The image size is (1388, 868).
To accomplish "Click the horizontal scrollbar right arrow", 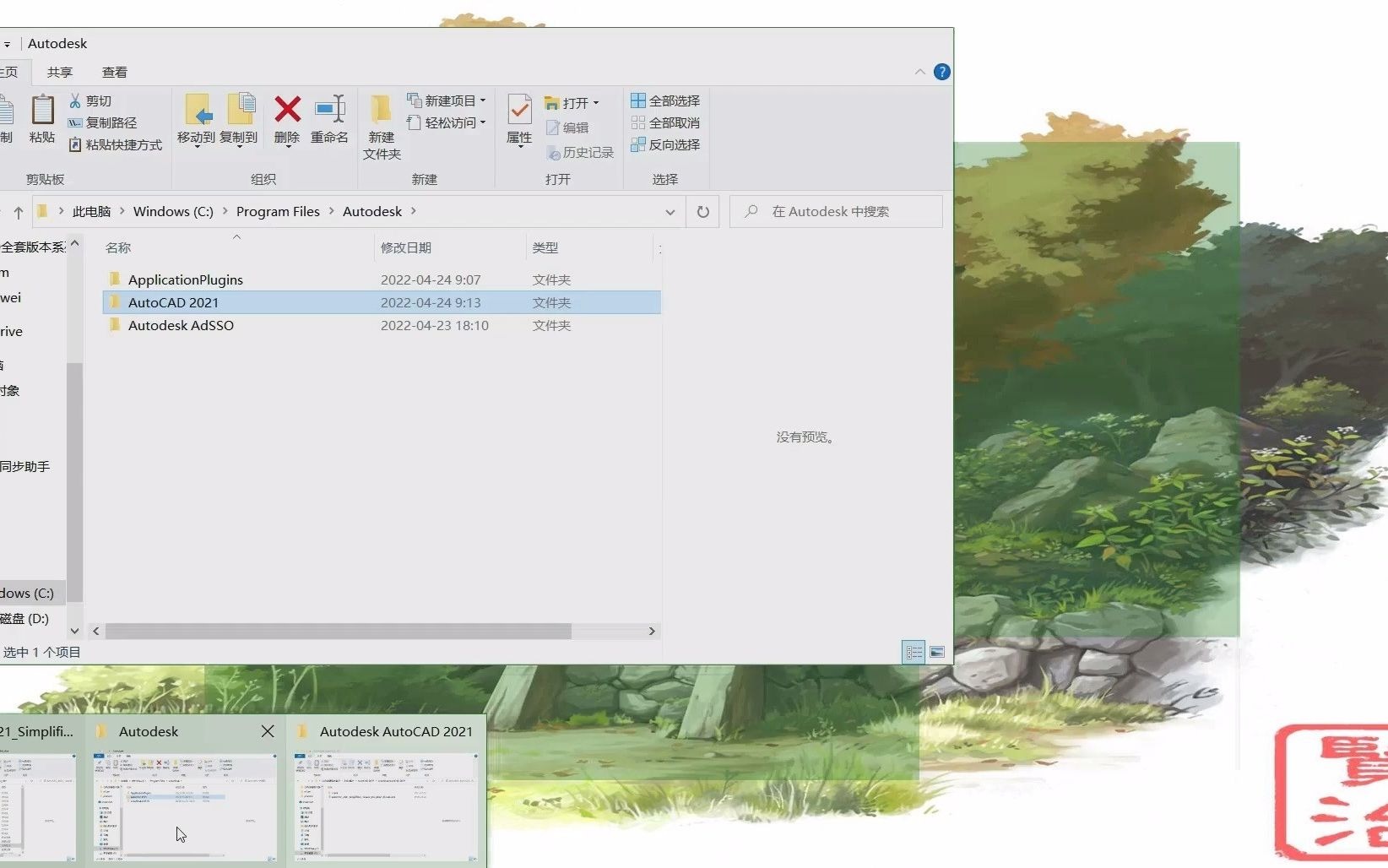I will pos(652,631).
